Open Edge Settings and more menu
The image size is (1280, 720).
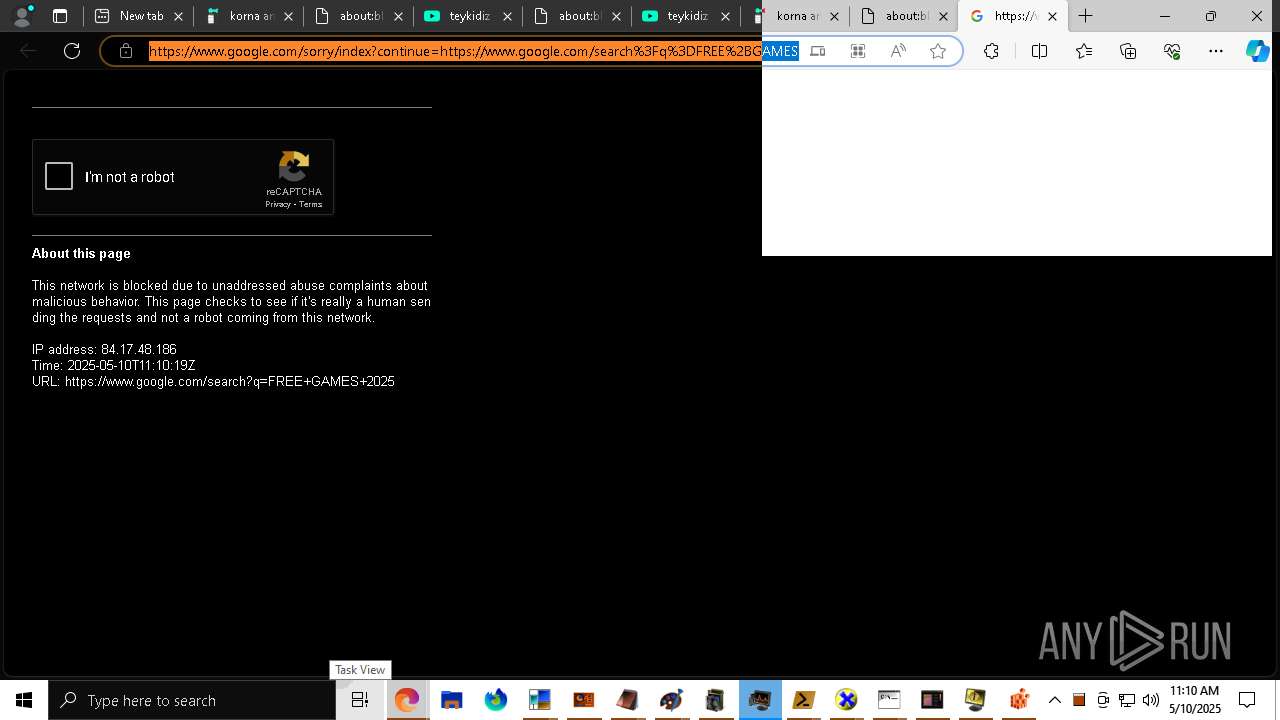[1216, 51]
